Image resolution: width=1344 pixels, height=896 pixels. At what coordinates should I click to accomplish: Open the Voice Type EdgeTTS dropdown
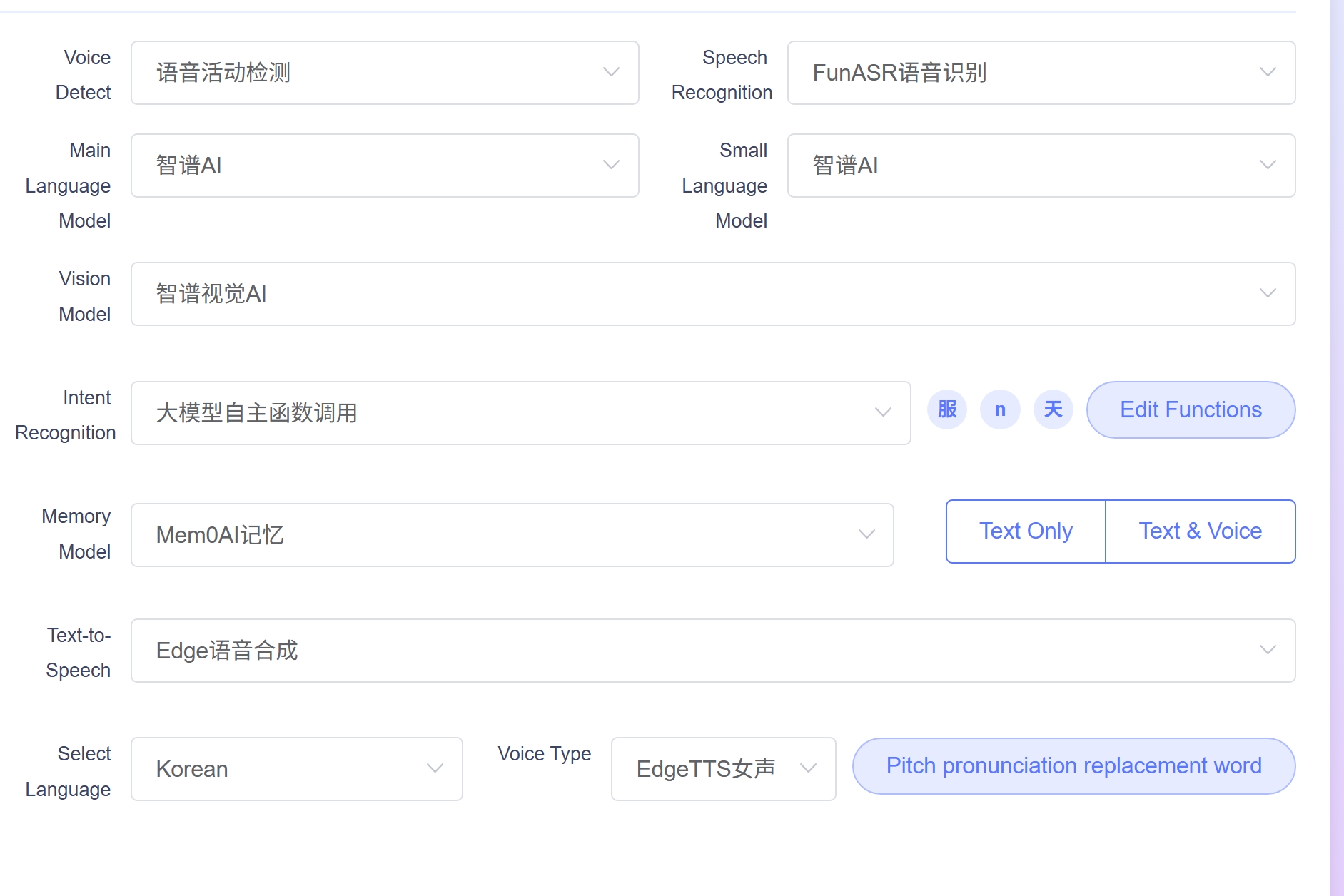tap(724, 769)
